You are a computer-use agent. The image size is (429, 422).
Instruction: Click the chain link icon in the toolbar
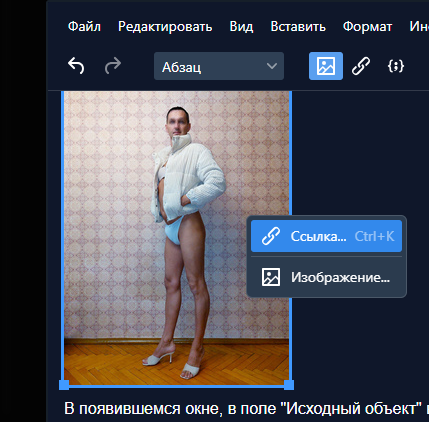pos(361,66)
